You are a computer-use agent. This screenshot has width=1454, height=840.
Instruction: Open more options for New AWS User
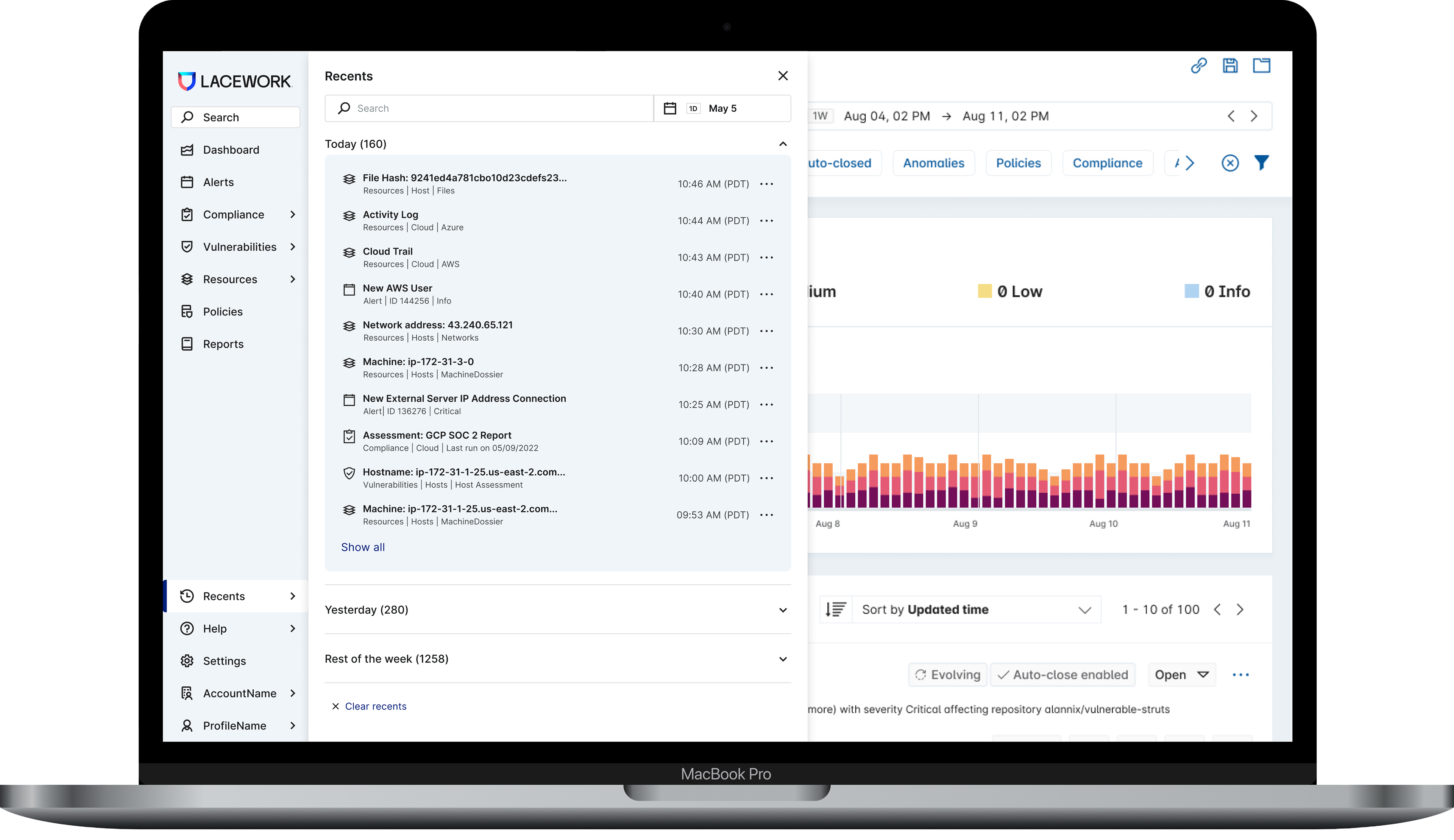pyautogui.click(x=767, y=295)
